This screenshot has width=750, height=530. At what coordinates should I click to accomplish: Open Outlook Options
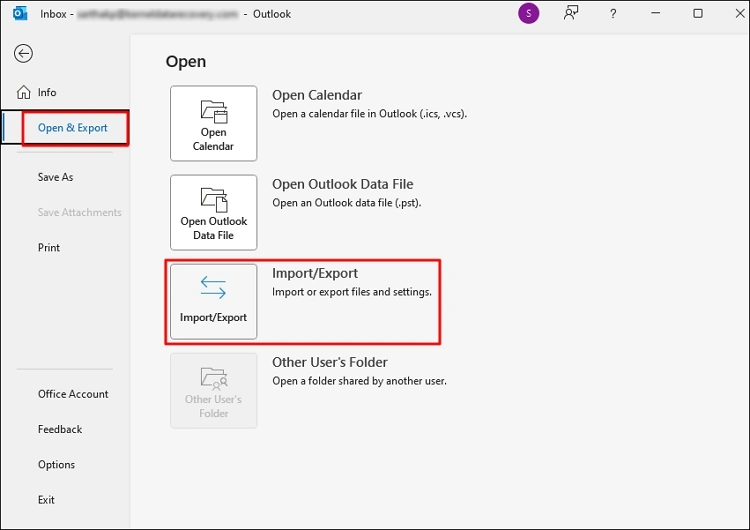(56, 464)
